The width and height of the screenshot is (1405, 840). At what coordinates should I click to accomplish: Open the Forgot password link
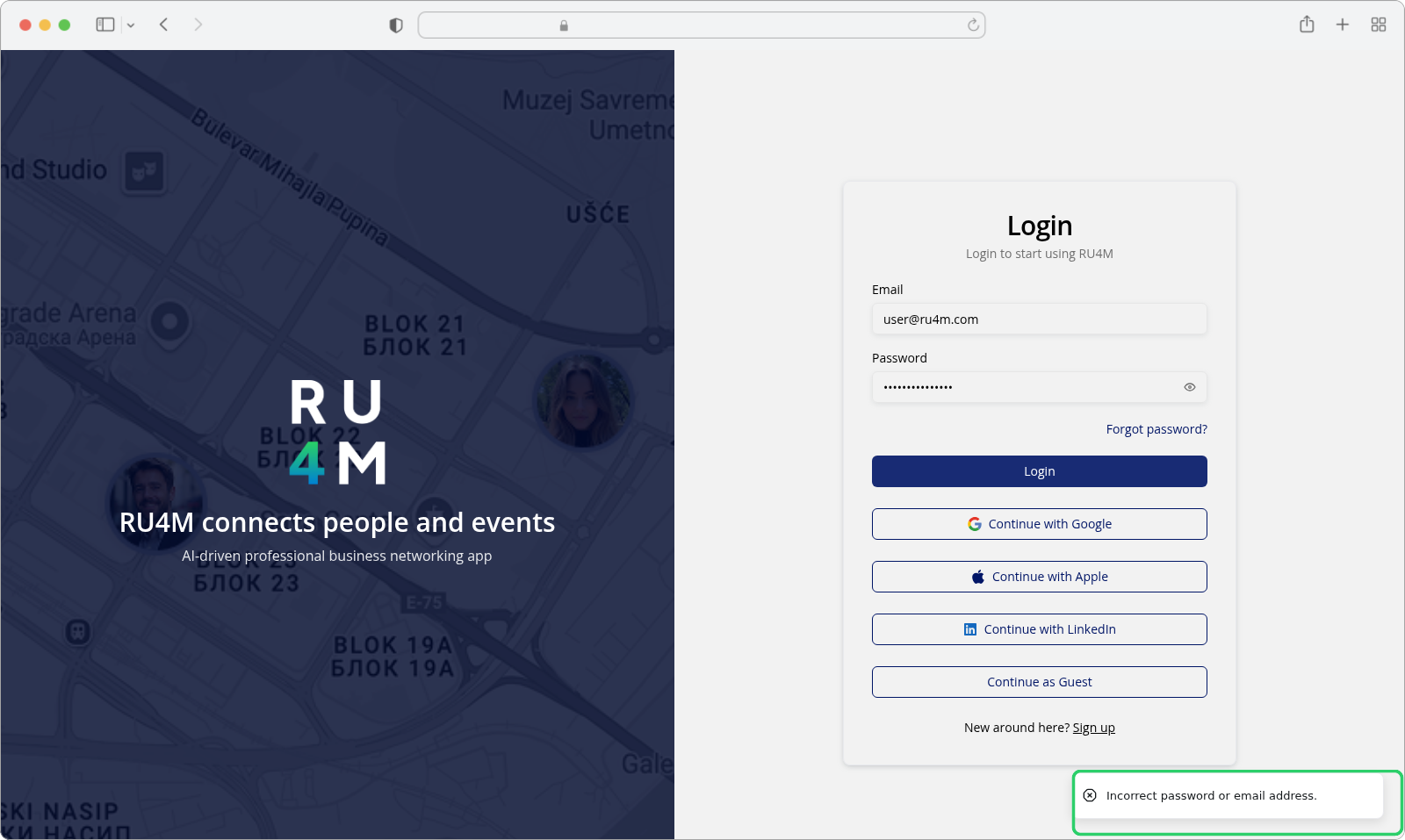[1156, 429]
